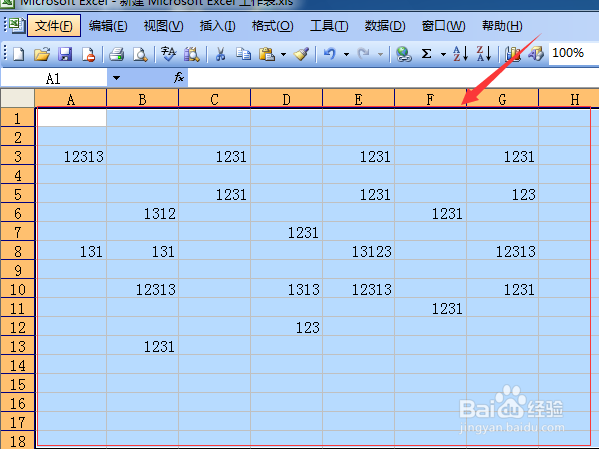Copy the selection with the Copy icon
This screenshot has width=599, height=449.
click(243, 54)
